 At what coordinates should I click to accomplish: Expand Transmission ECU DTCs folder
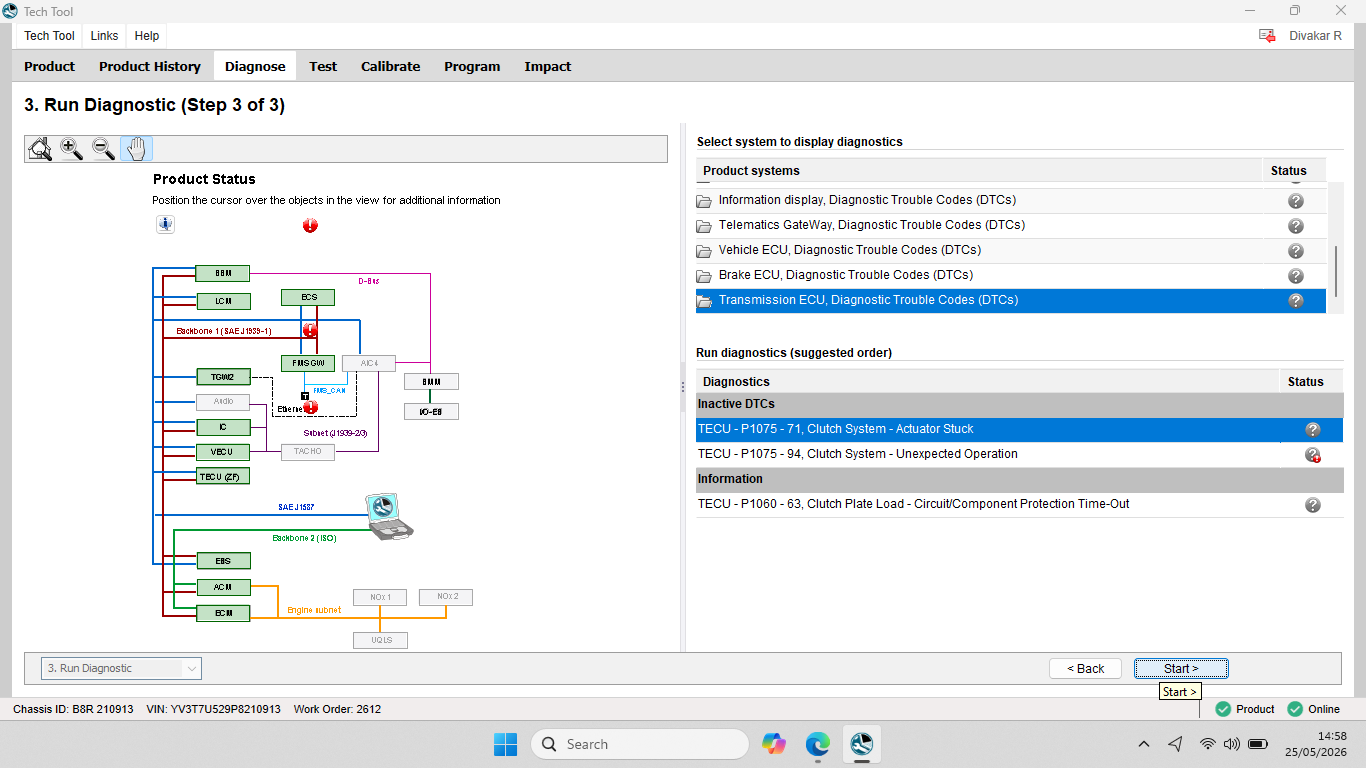tap(704, 301)
